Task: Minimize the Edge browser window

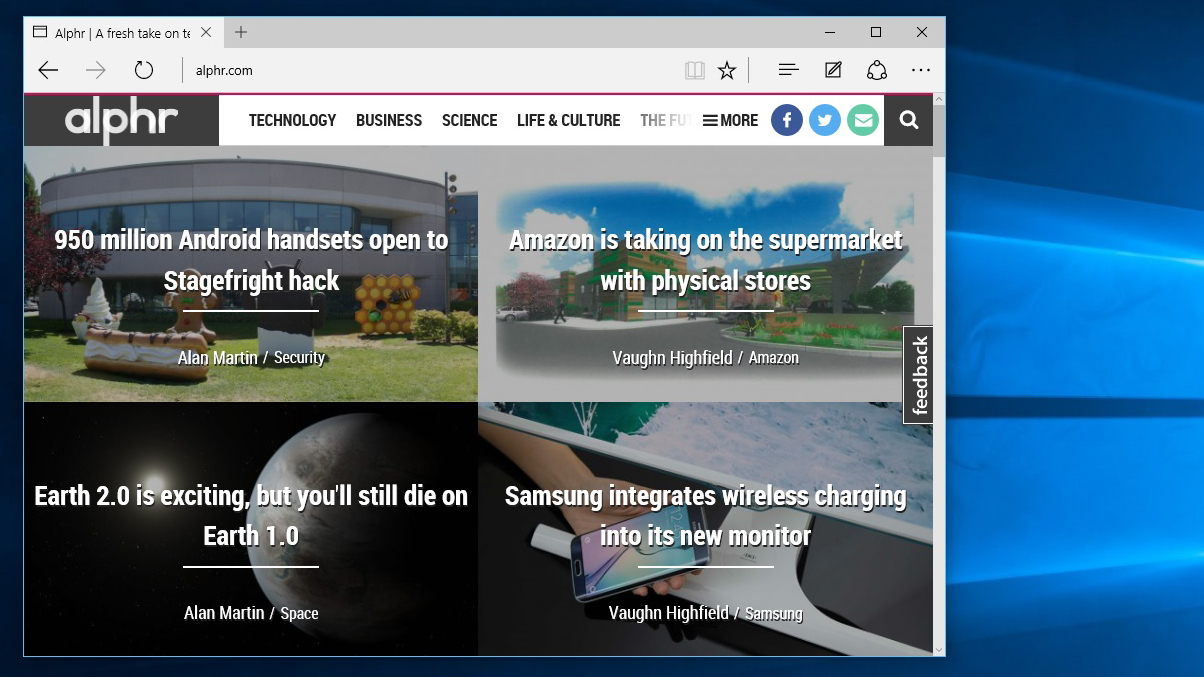Action: tap(830, 32)
